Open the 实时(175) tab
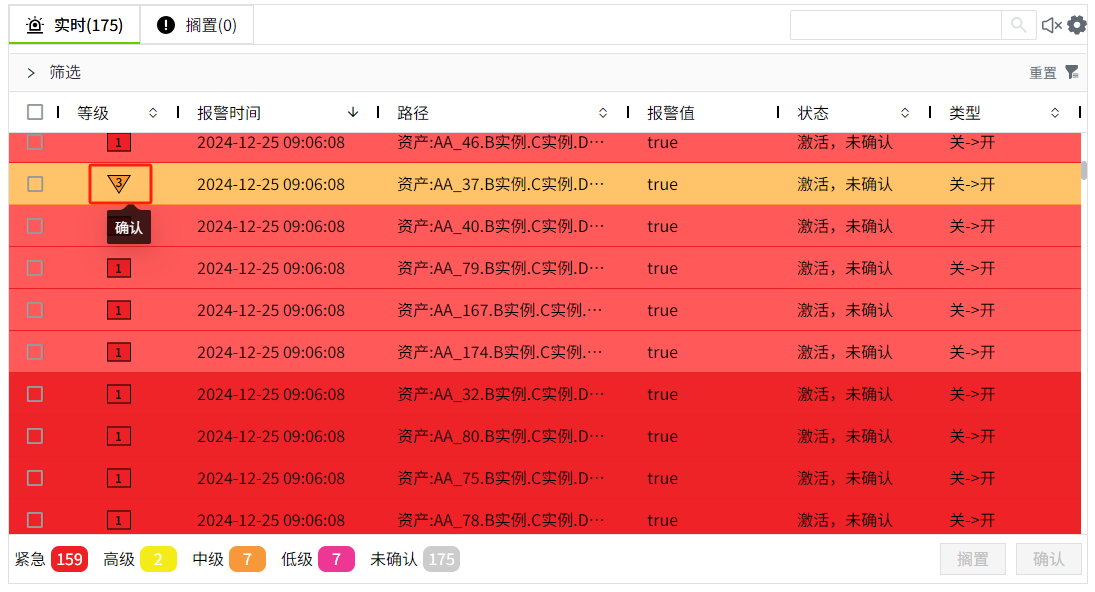Screen dimensions: 1095x592 tap(75, 25)
